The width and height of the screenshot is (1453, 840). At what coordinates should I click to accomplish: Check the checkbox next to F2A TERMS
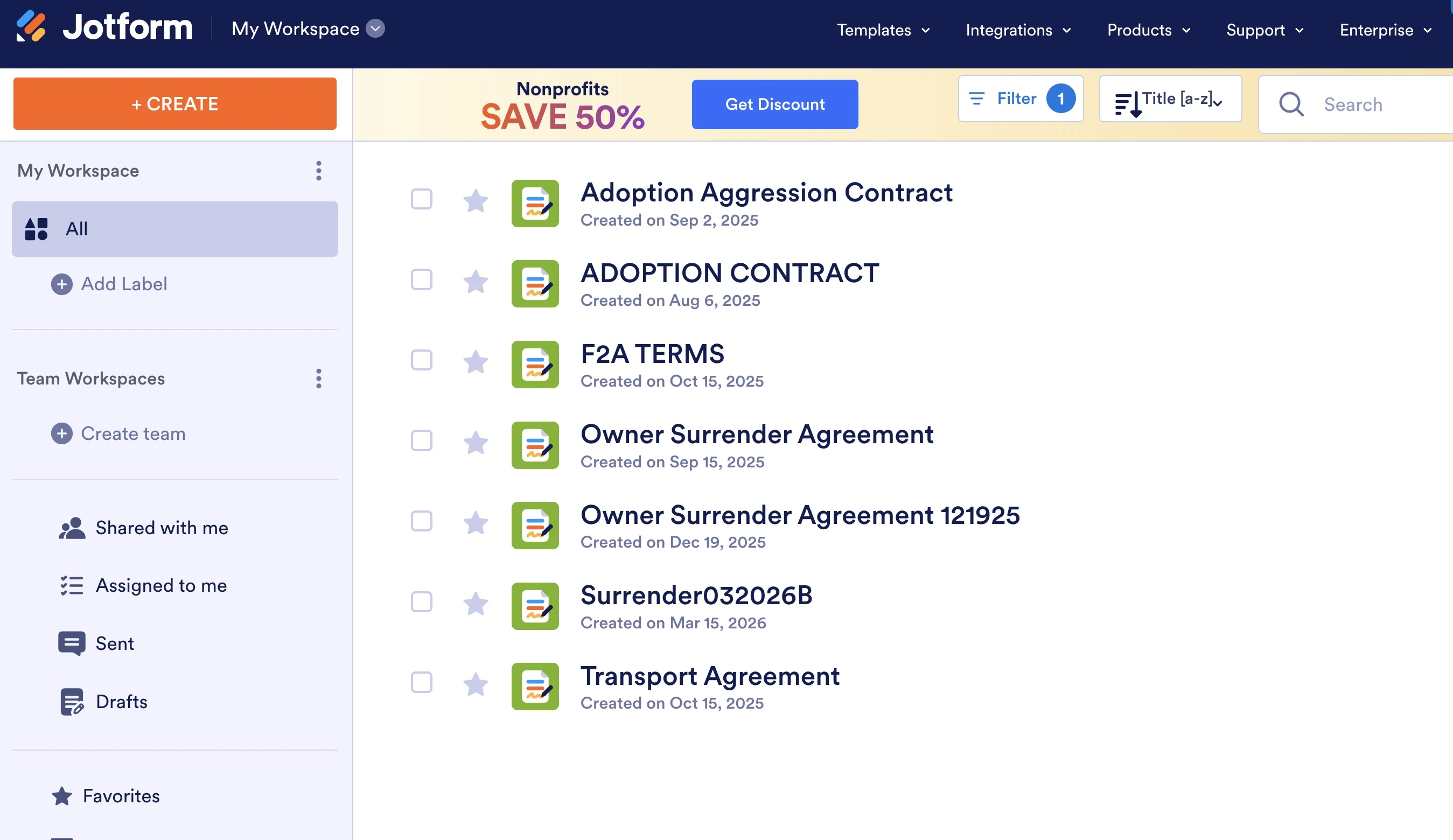[x=422, y=360]
